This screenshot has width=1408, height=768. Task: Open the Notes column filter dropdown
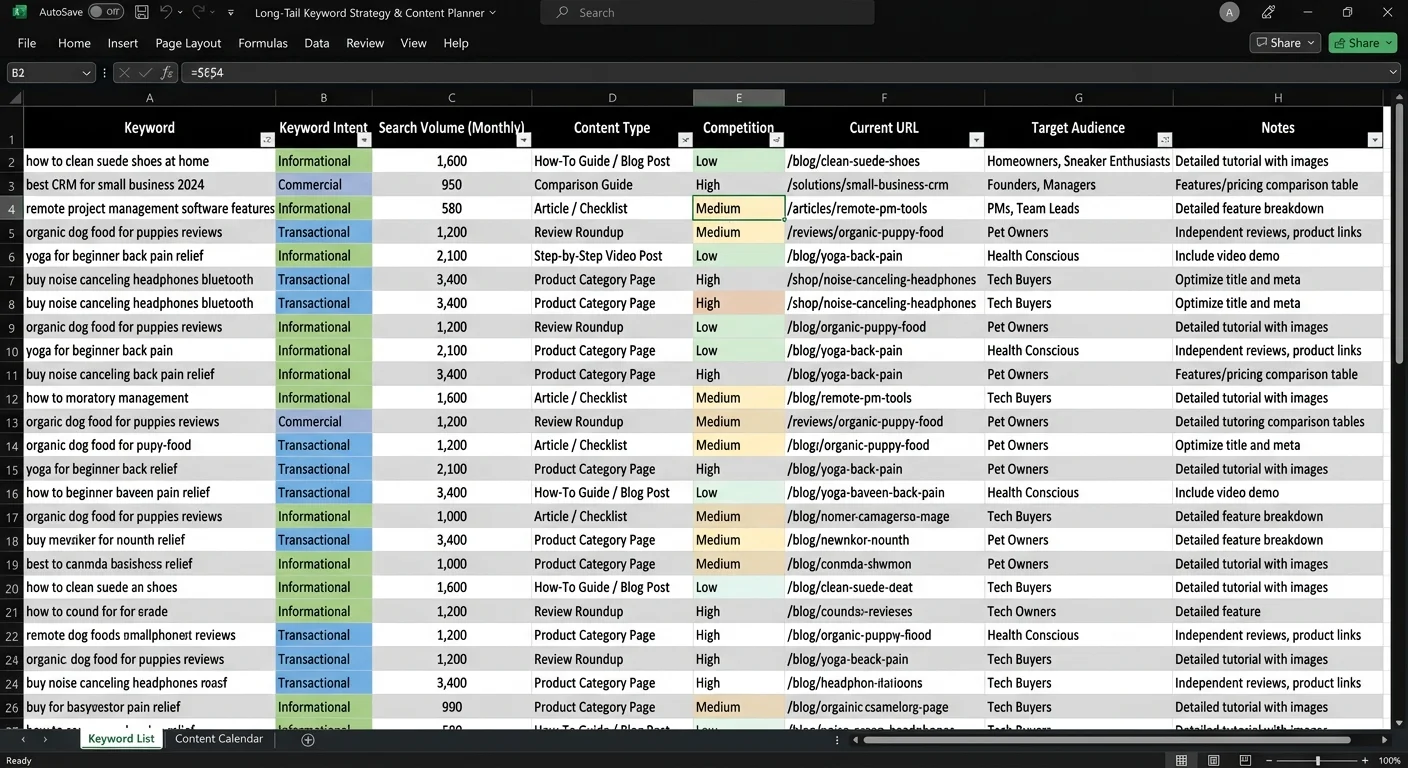click(x=1375, y=140)
